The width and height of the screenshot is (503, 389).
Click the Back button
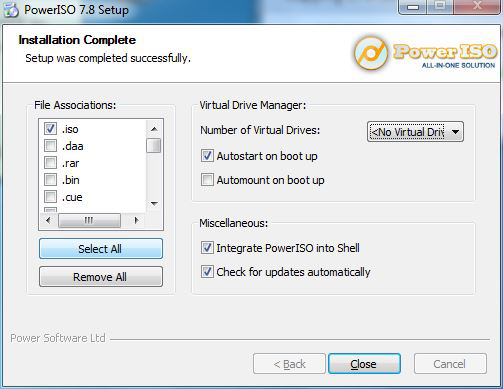point(289,364)
